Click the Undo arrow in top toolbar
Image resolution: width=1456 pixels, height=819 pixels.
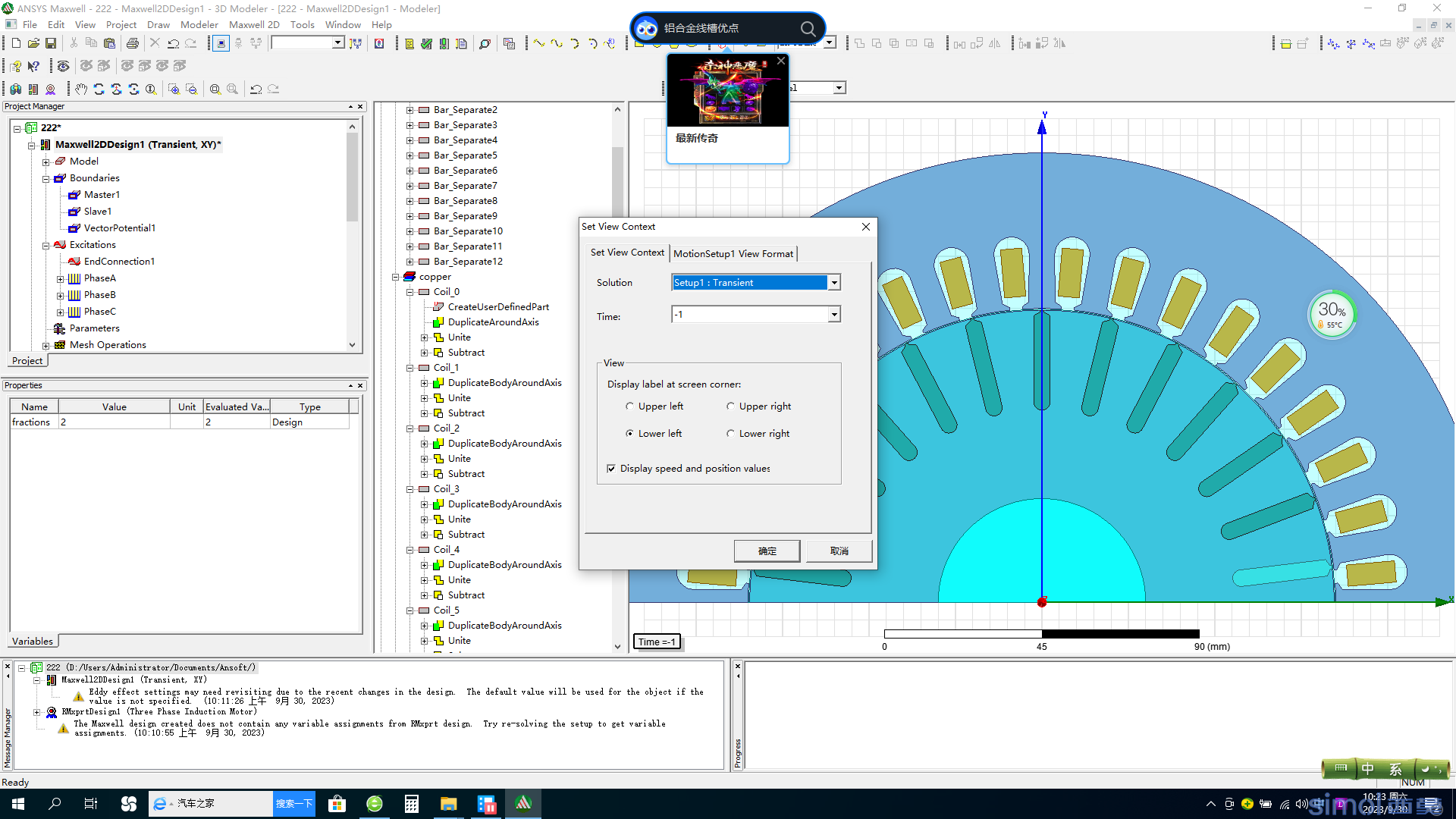click(x=173, y=43)
